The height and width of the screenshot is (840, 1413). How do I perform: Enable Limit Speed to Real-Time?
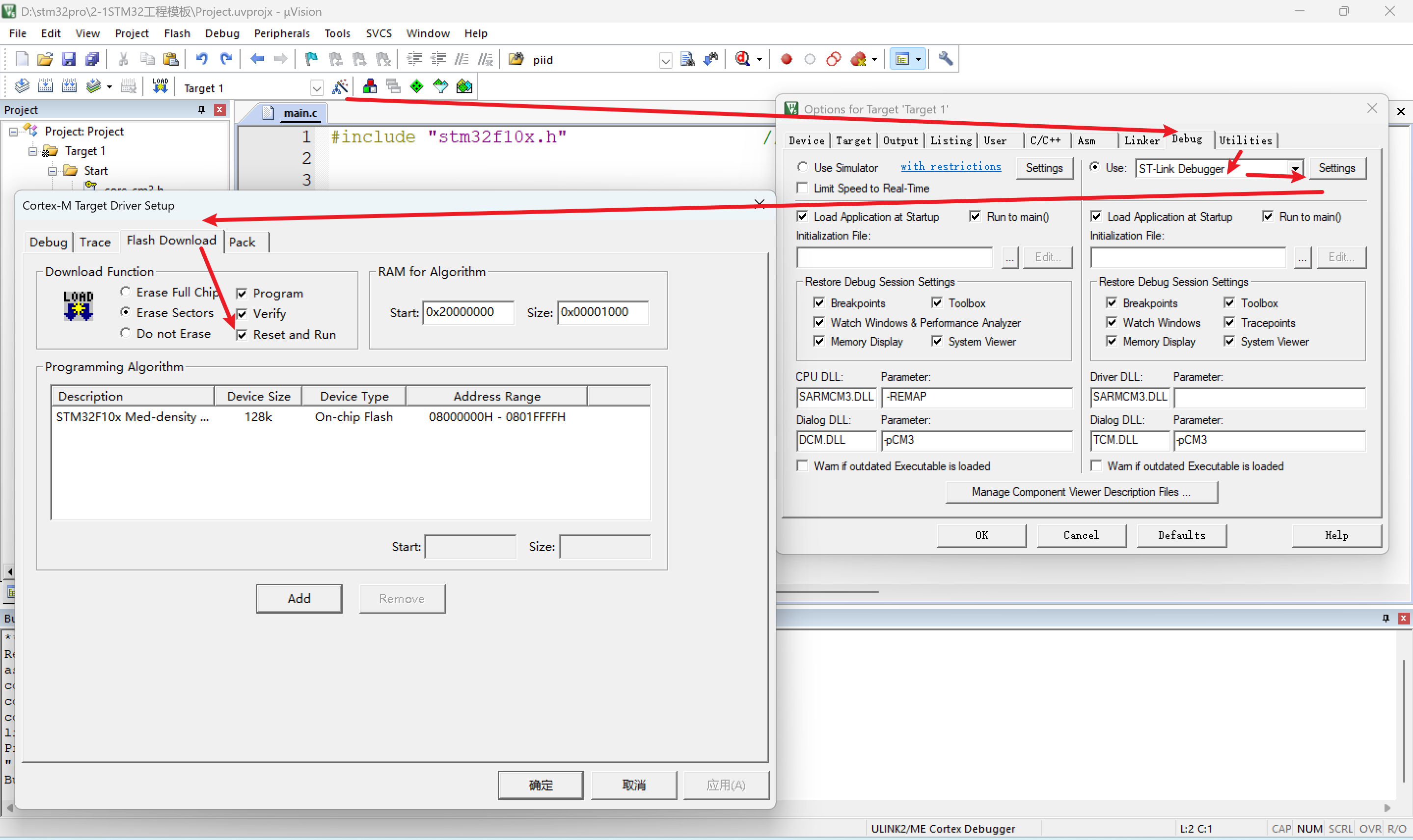(802, 188)
